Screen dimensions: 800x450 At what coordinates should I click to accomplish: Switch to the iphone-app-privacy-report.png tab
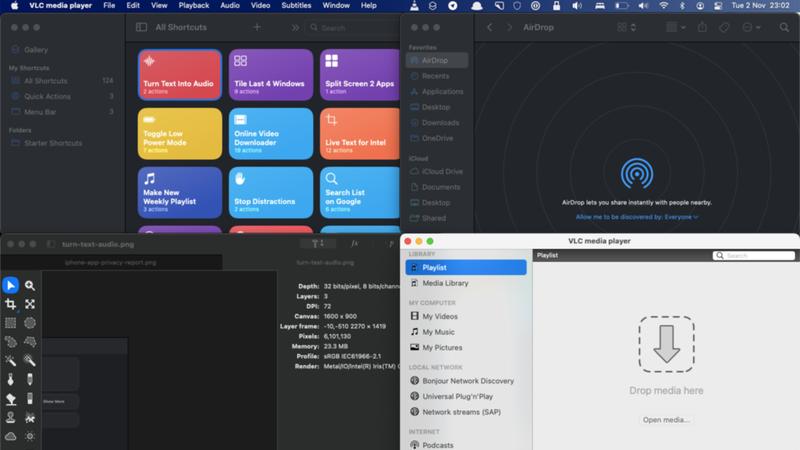tap(111, 262)
